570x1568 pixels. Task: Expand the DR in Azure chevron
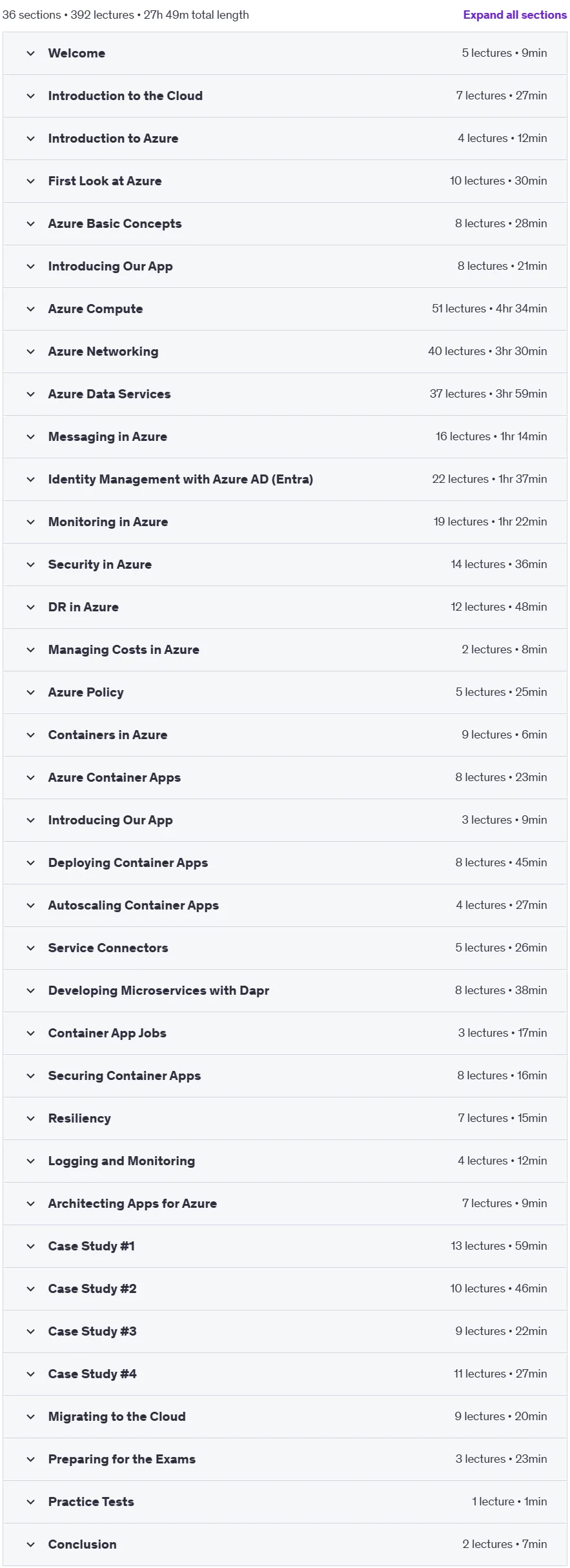(30, 607)
